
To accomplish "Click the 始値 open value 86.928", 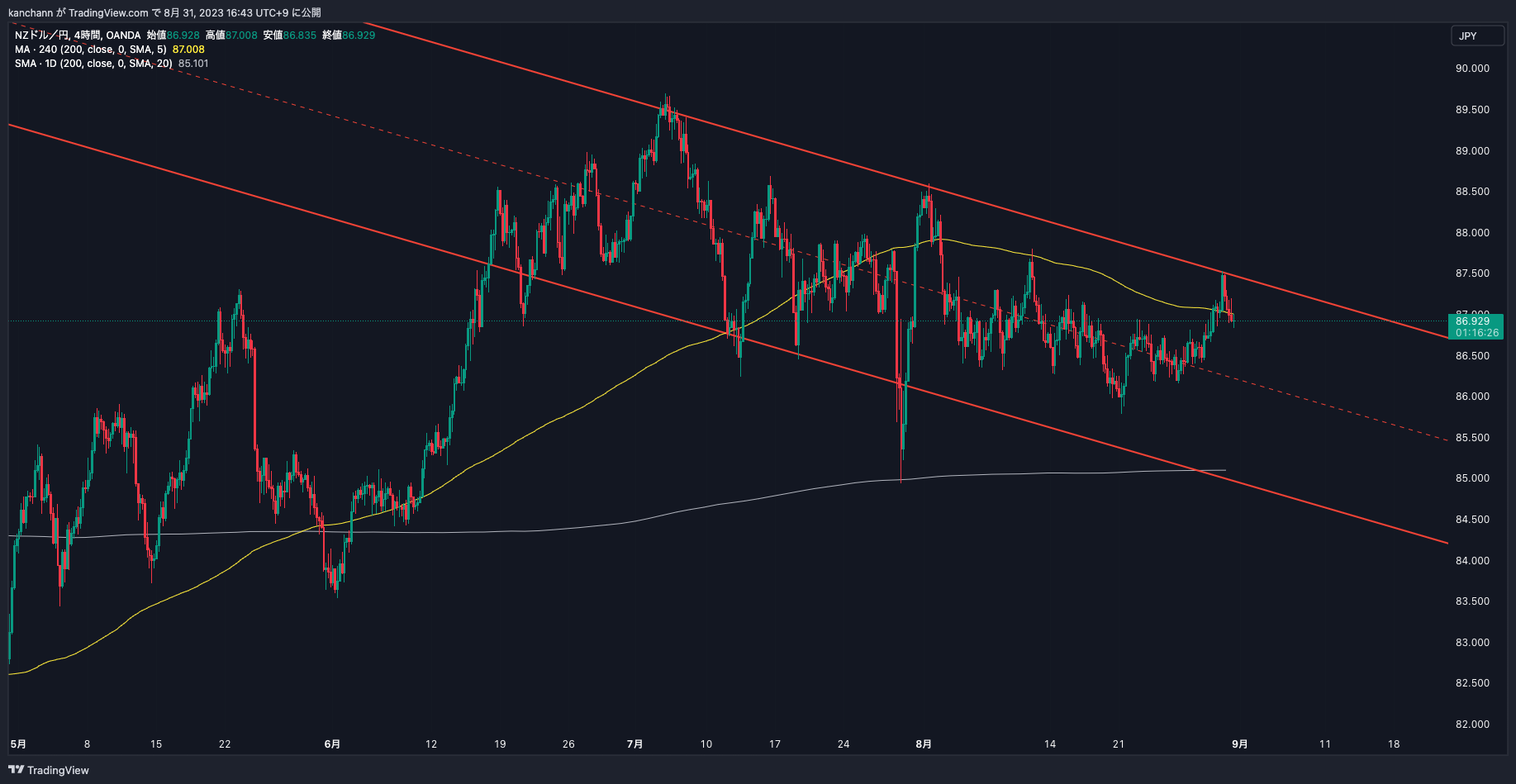I will click(x=183, y=36).
